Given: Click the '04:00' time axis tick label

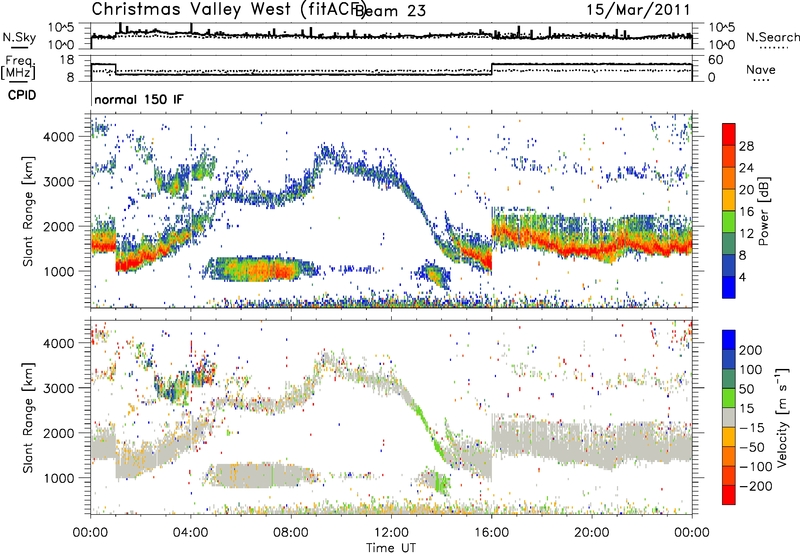Looking at the screenshot, I should click(x=191, y=533).
